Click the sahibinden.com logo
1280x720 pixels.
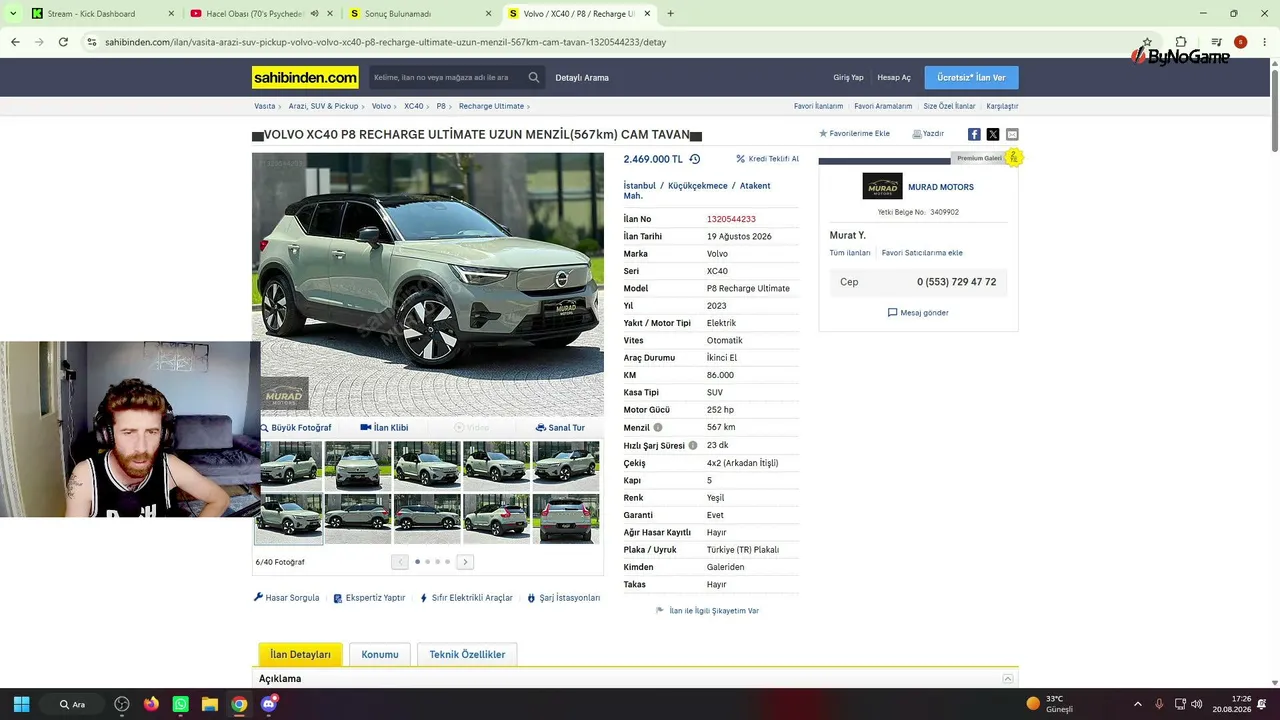[305, 77]
